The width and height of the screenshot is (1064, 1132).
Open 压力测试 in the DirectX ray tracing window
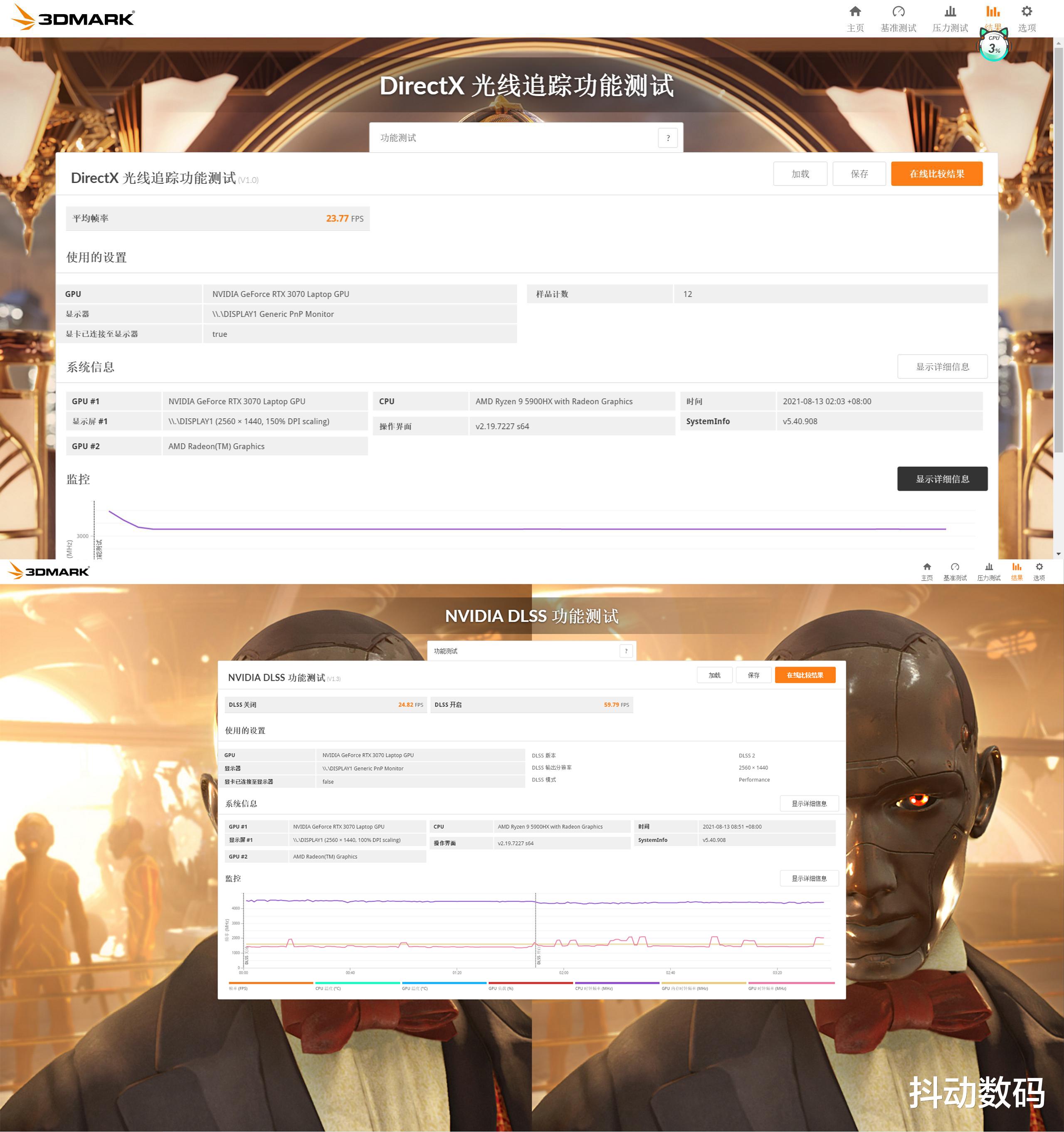(950, 18)
